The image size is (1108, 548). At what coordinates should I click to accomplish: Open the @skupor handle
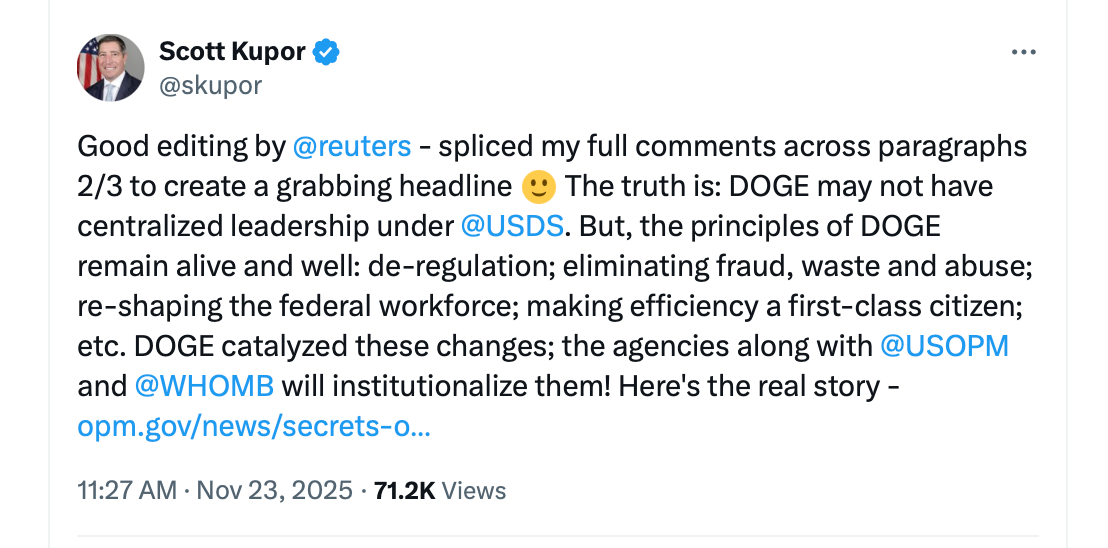click(x=210, y=86)
